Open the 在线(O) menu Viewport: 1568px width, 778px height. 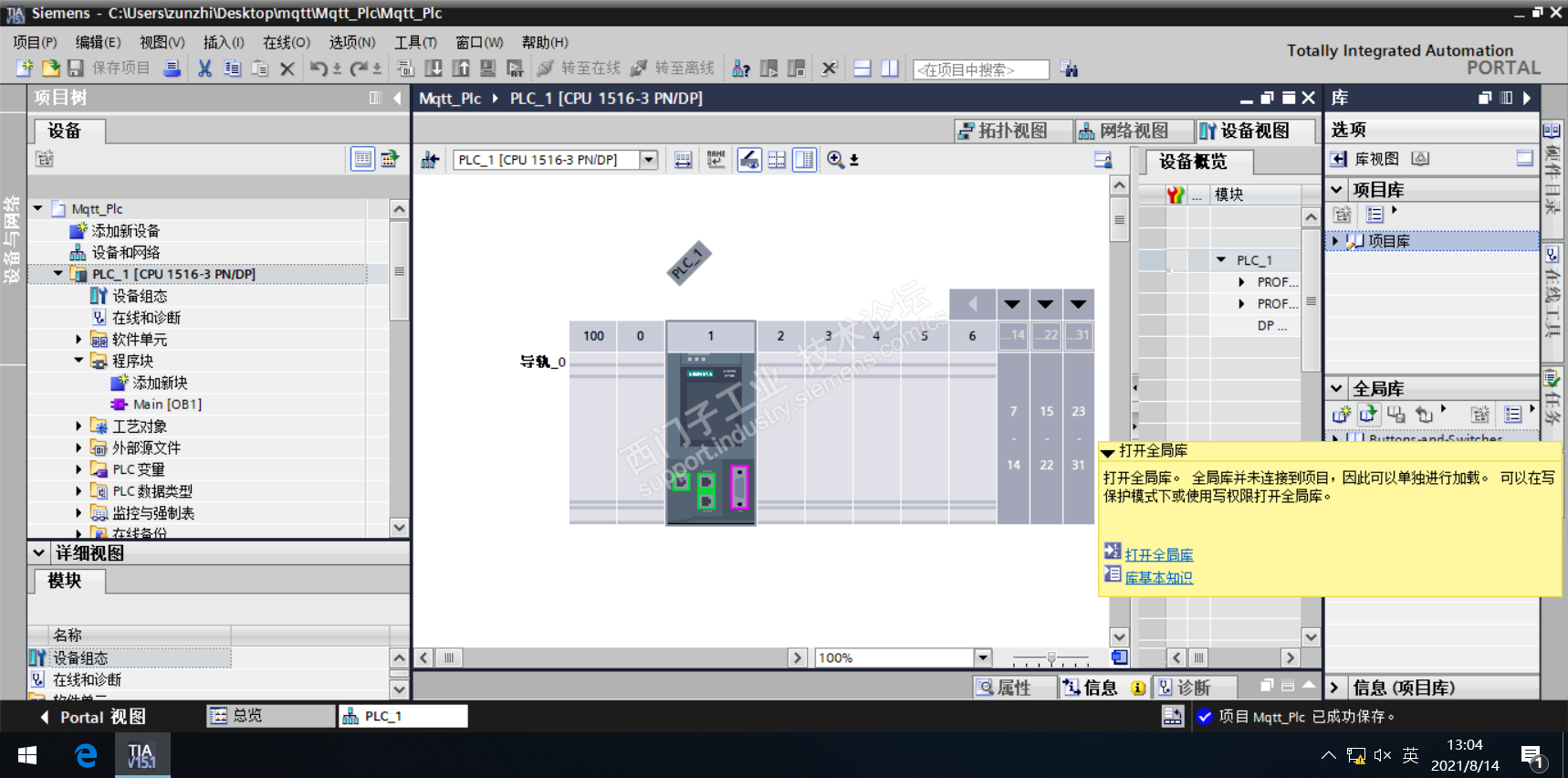click(x=287, y=42)
